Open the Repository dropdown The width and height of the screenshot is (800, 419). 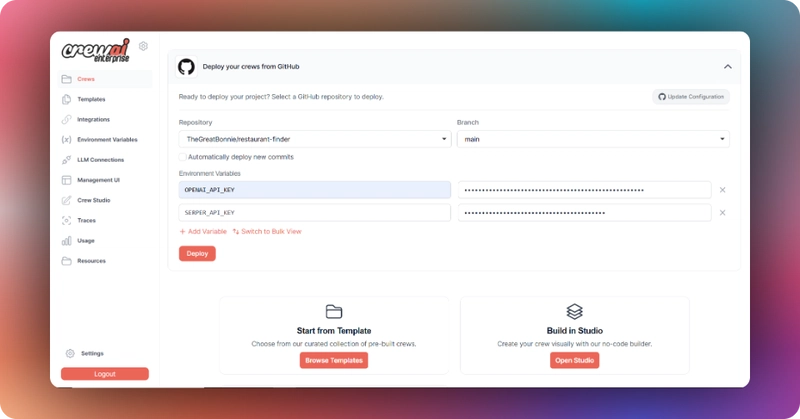point(315,139)
